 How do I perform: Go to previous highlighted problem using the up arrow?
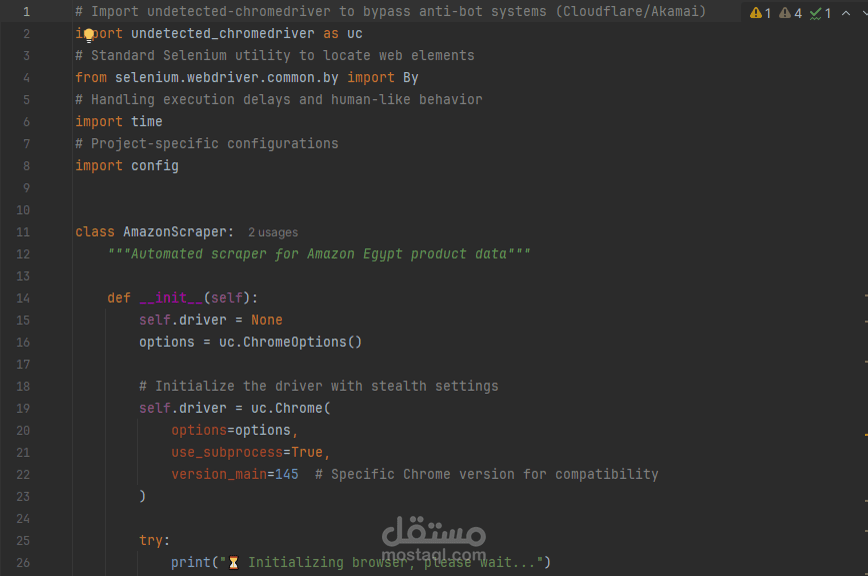[846, 13]
